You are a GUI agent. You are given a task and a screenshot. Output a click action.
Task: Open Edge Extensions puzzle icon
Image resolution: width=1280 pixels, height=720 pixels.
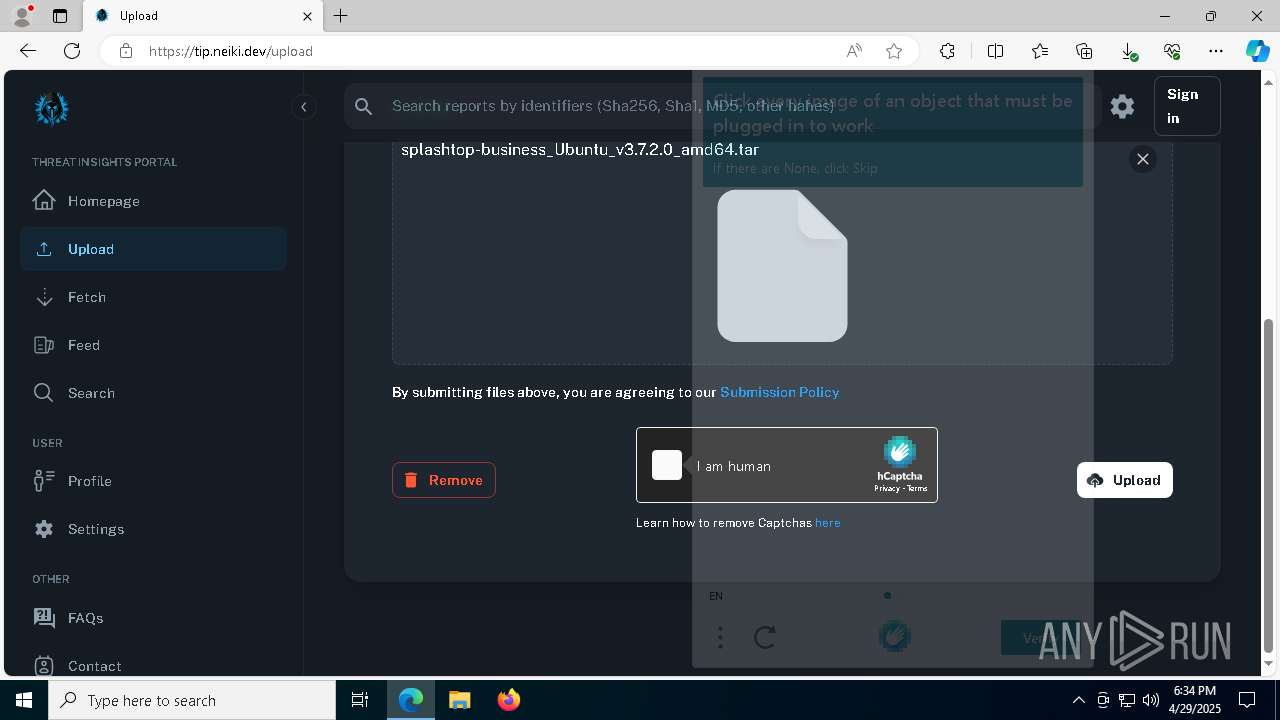pos(947,51)
